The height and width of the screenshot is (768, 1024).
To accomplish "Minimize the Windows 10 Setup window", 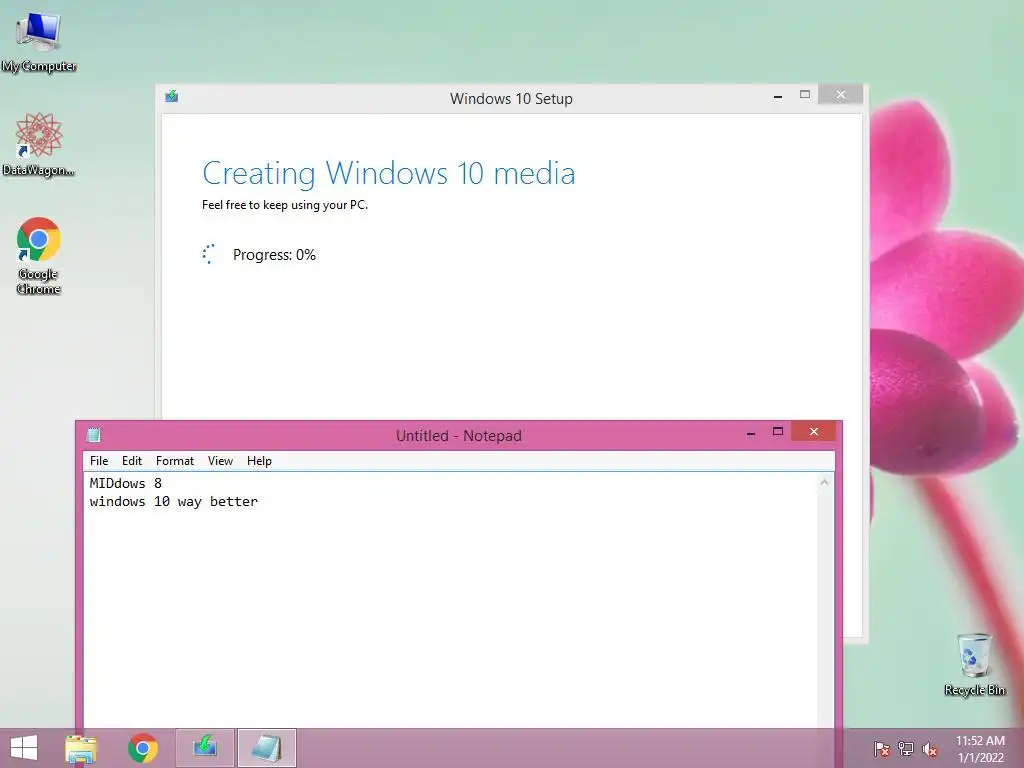I will [778, 95].
